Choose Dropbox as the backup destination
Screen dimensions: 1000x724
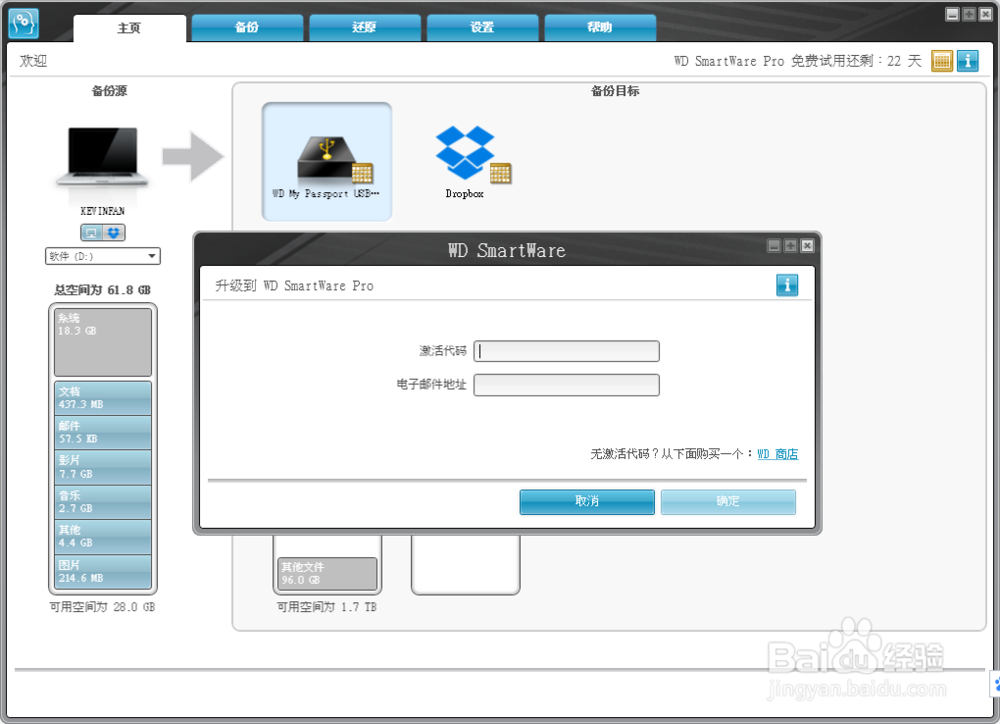[x=464, y=150]
